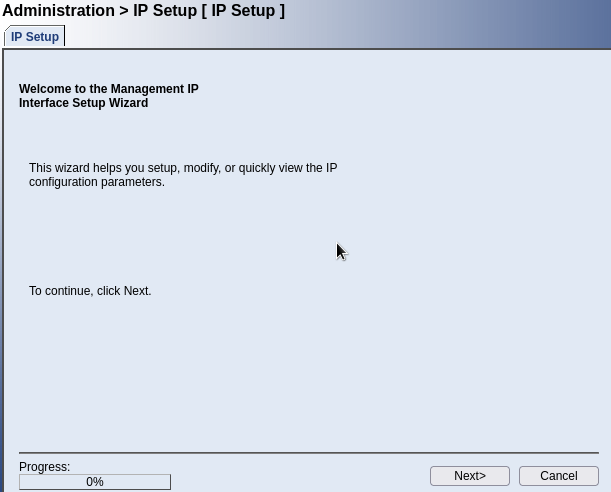The width and height of the screenshot is (611, 492).
Task: Click the 'This wizard helps you setup' sentence
Action: coord(183,168)
